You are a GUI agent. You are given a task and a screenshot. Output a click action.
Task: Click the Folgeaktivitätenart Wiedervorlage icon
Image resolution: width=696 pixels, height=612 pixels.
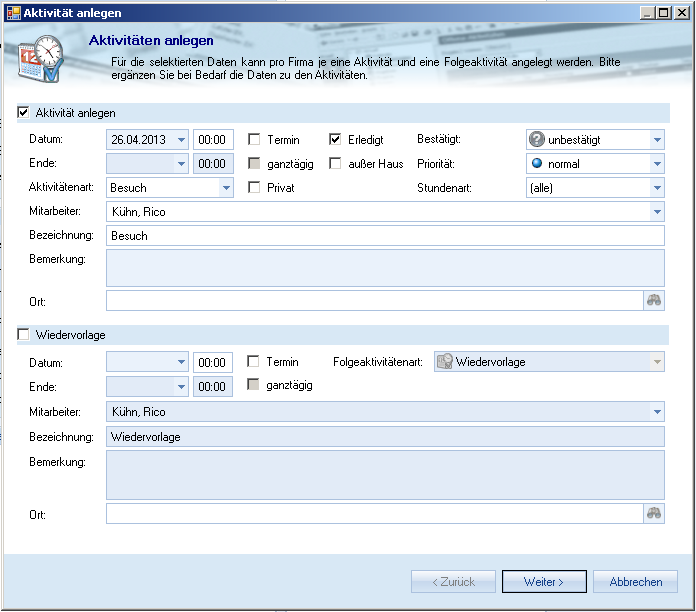coord(444,362)
